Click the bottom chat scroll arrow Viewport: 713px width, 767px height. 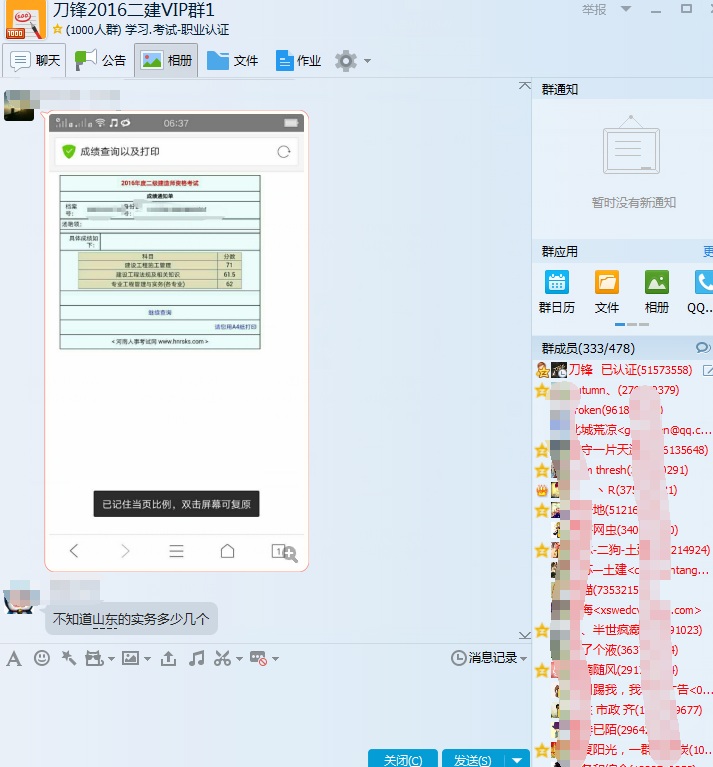(525, 635)
